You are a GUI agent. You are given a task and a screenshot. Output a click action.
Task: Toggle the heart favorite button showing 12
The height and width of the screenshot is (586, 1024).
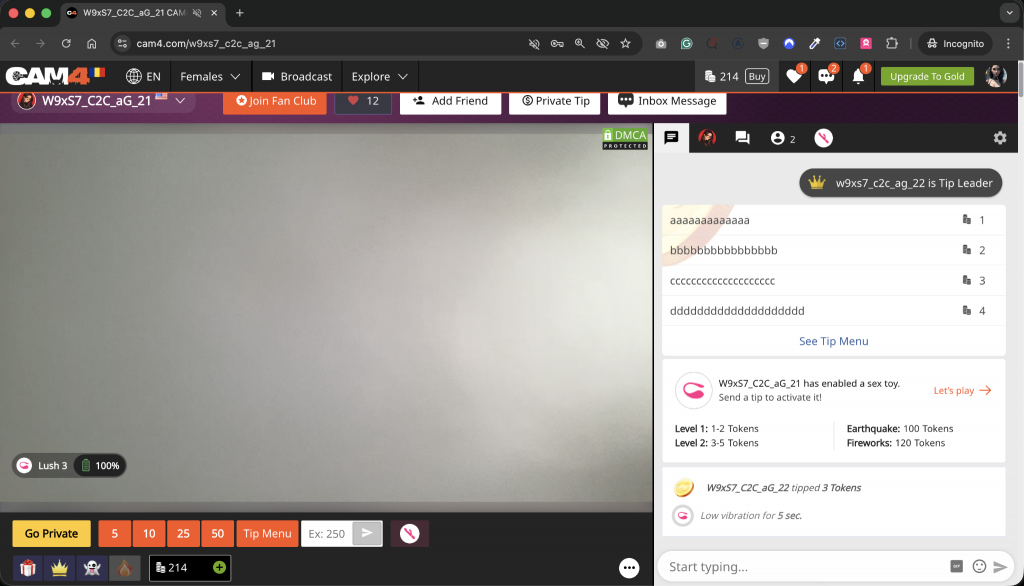click(x=362, y=101)
